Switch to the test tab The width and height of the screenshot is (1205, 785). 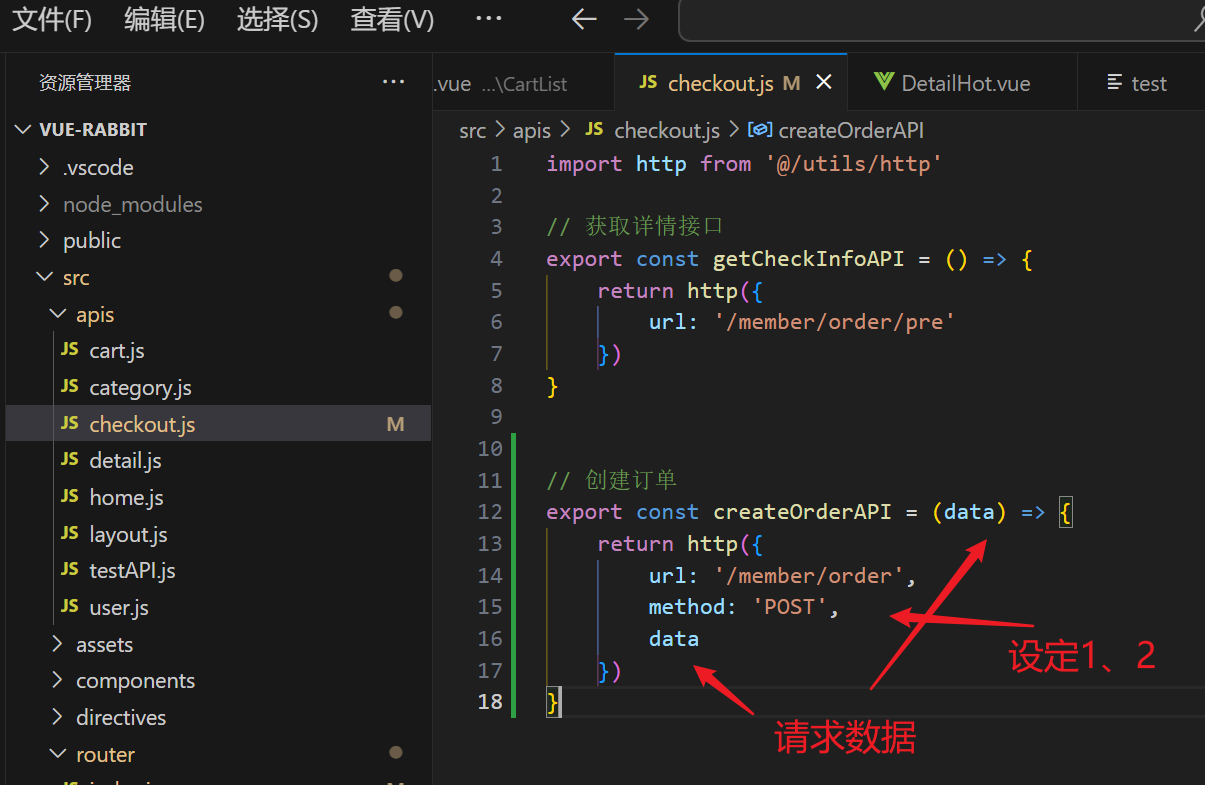coord(1141,83)
